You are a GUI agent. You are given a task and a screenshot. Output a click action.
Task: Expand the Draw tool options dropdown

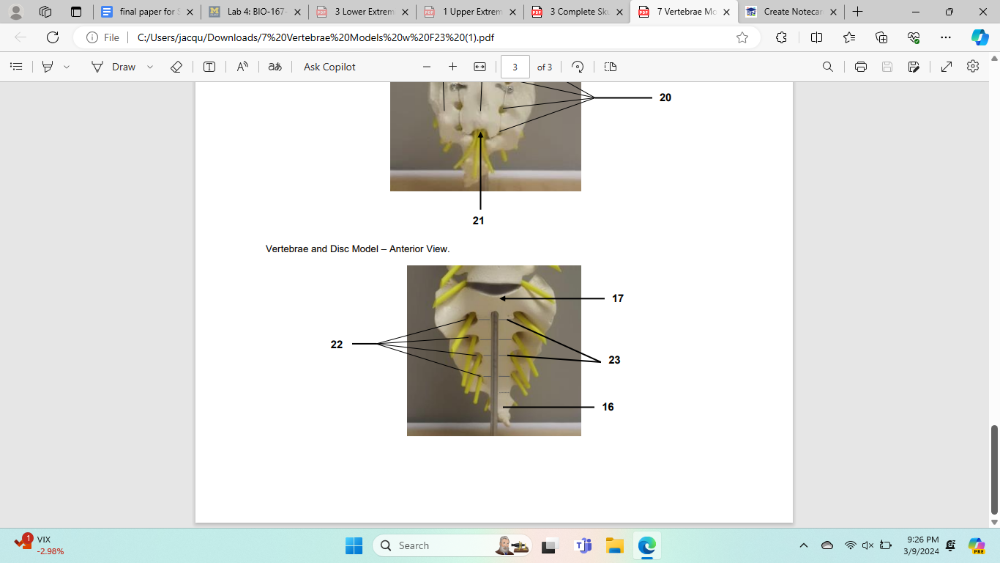click(x=150, y=67)
